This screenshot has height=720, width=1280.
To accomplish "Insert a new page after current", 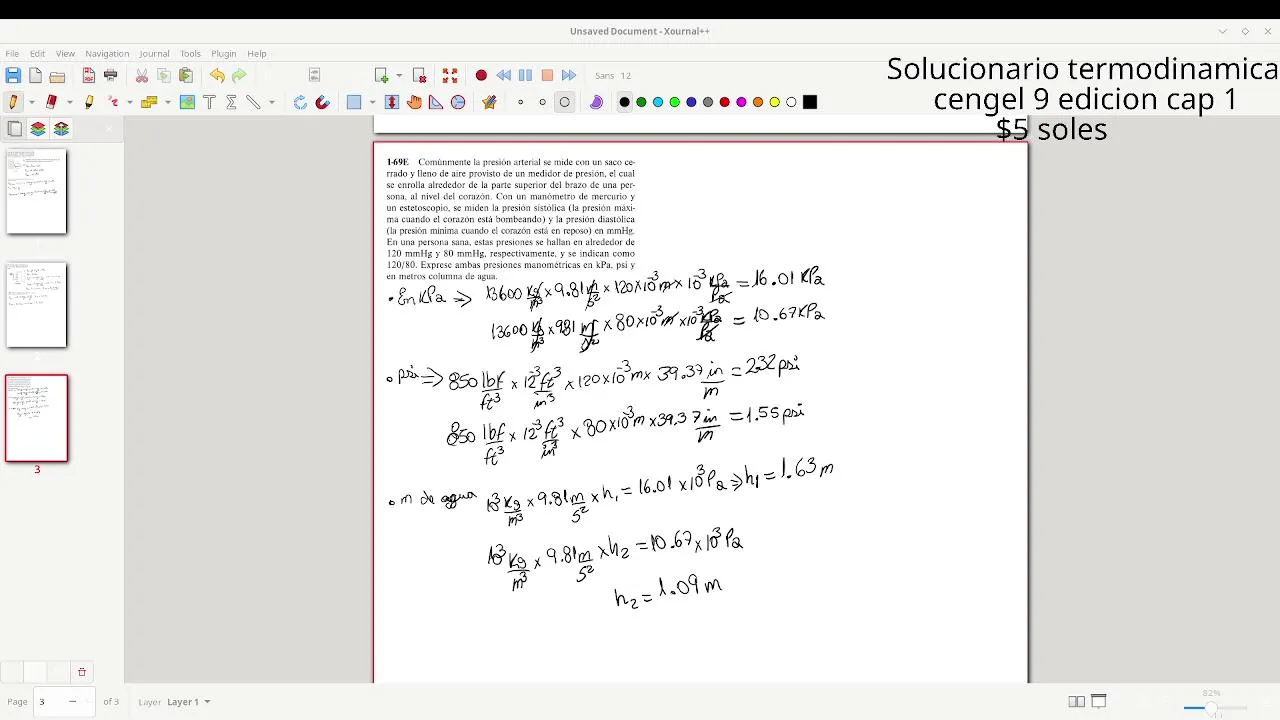I will [381, 75].
